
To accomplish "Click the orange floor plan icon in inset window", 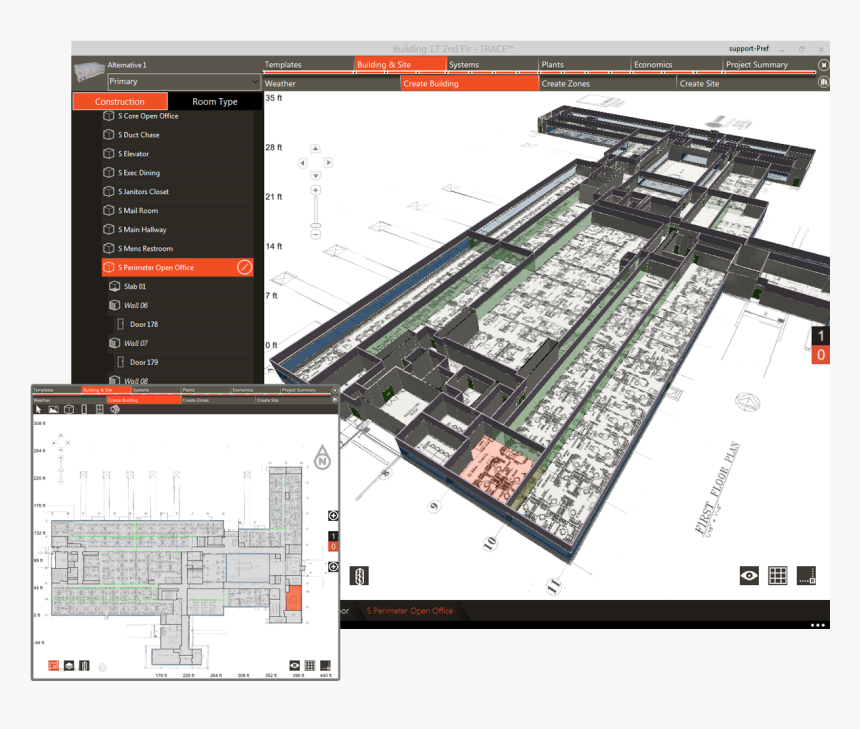I will pos(53,665).
